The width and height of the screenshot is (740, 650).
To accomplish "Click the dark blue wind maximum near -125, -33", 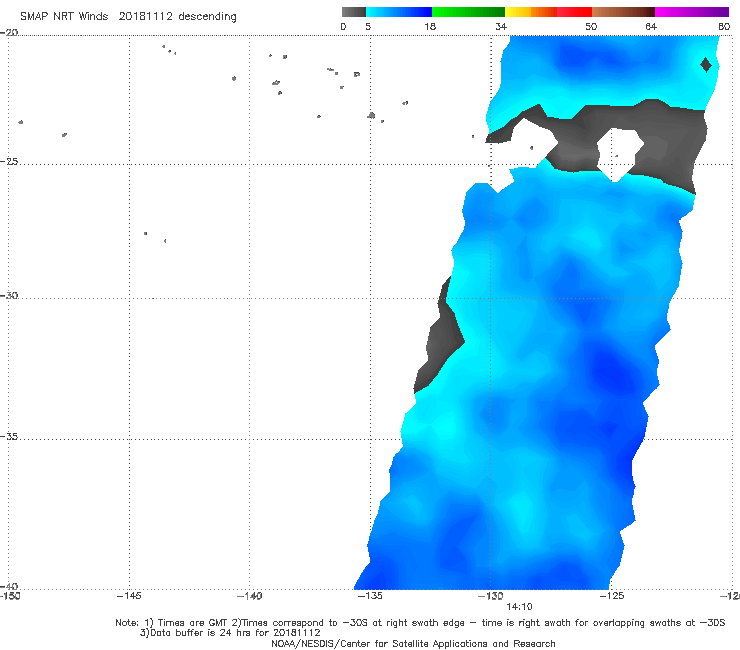I will tap(611, 368).
